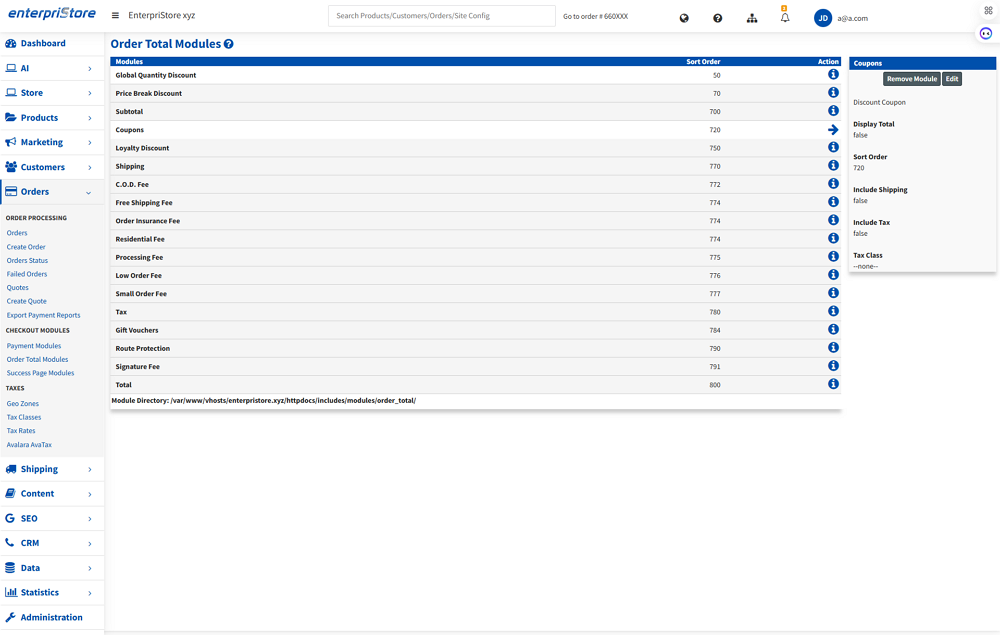Image resolution: width=1000 pixels, height=635 pixels.
Task: Click the JD user avatar
Action: click(823, 18)
